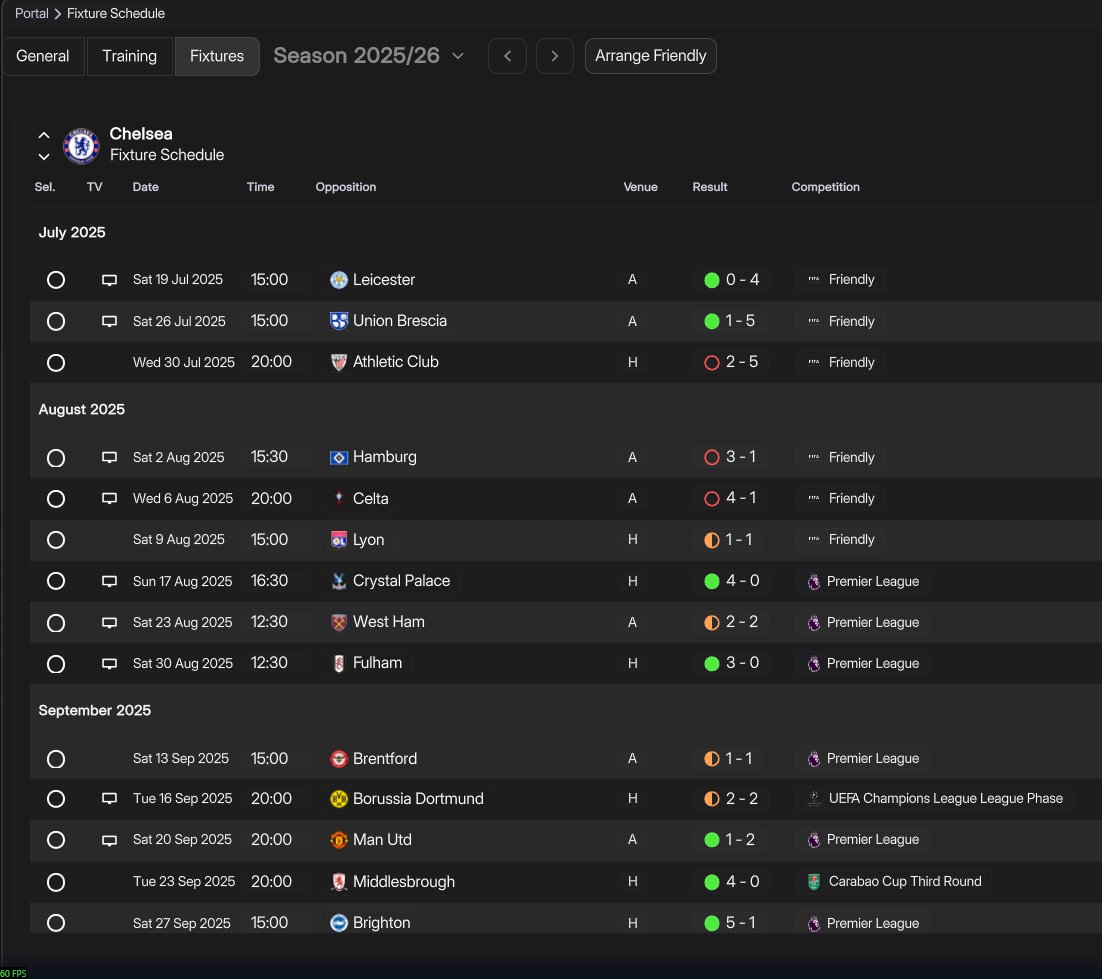The image size is (1102, 979).
Task: Click Crystal Palace badge icon
Action: pyautogui.click(x=339, y=581)
